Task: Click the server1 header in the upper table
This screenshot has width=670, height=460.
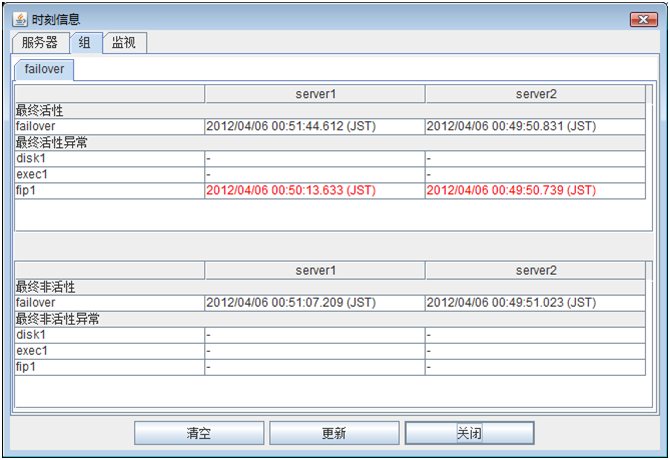Action: point(315,94)
